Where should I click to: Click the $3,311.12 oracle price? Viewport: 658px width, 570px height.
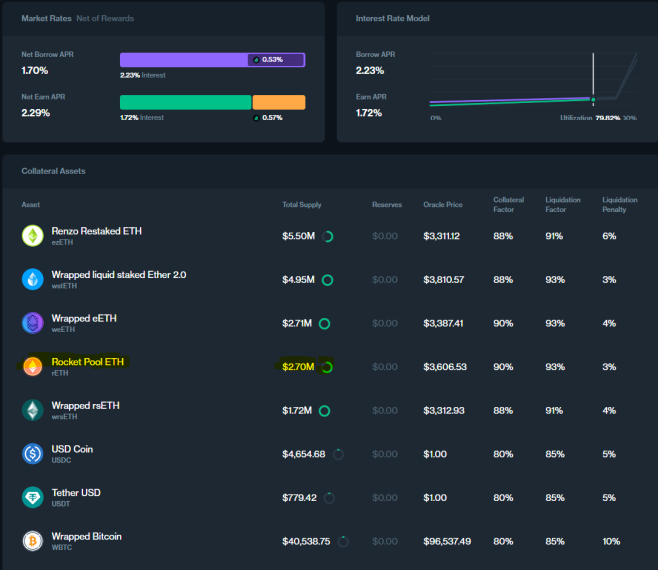441,236
